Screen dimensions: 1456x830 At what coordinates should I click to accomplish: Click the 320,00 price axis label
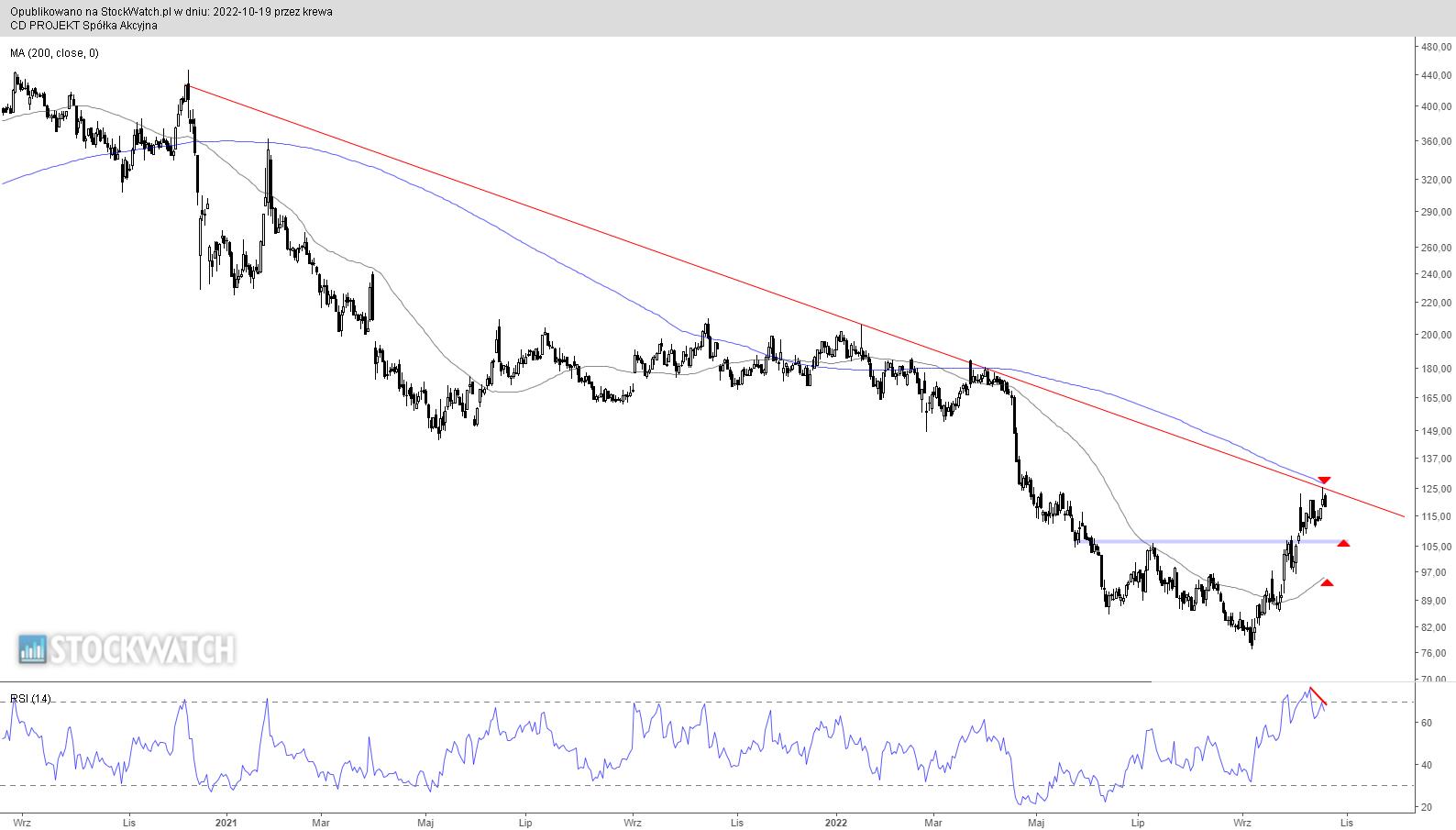(1437, 181)
